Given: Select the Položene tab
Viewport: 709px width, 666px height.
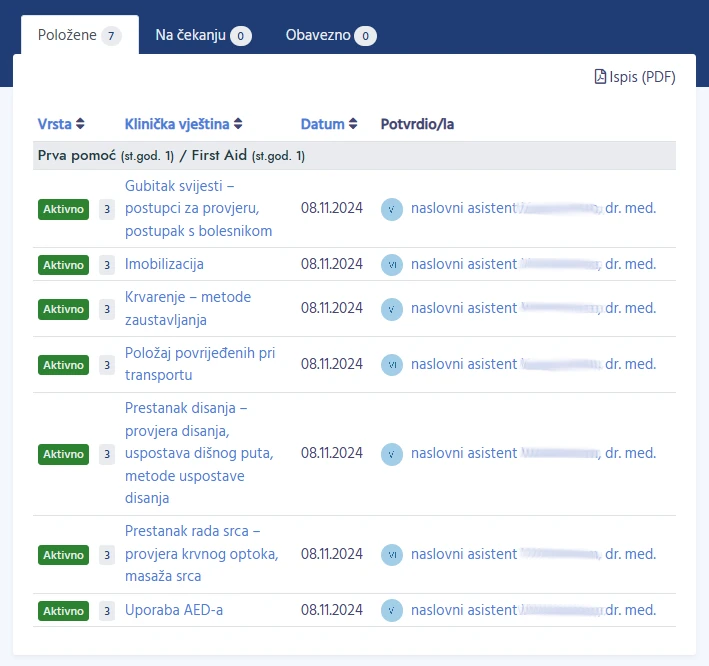Looking at the screenshot, I should point(79,35).
